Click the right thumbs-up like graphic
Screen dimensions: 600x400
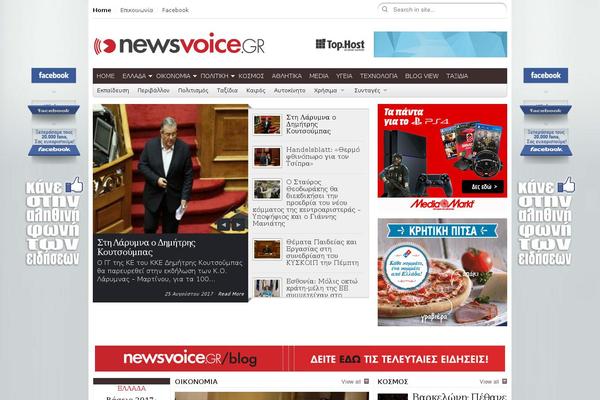[567, 185]
